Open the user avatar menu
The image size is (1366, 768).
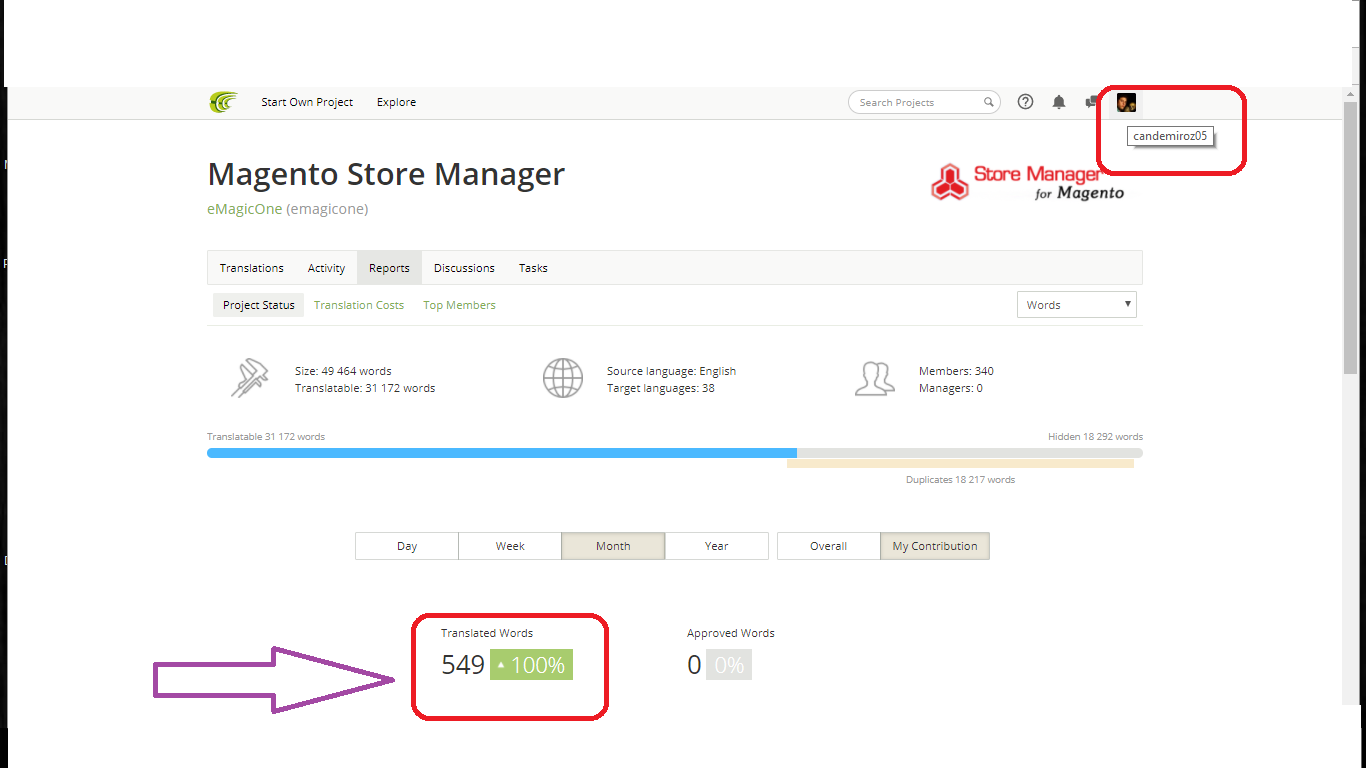(1126, 102)
